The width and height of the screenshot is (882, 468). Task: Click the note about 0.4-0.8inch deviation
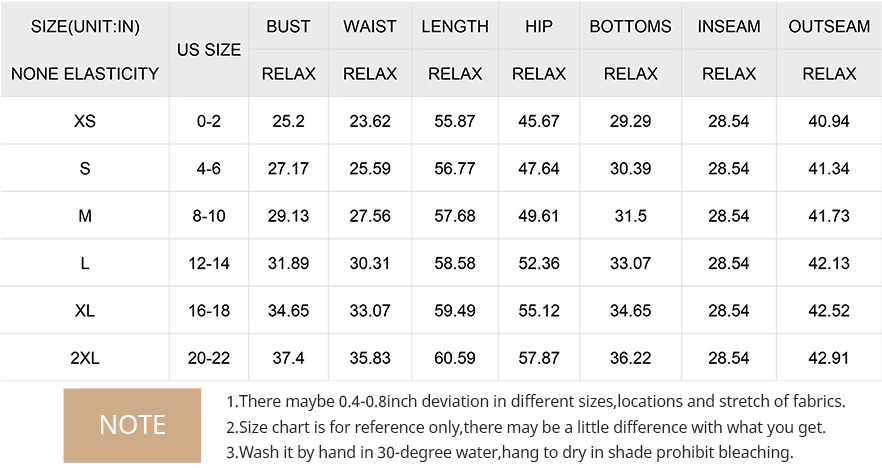[x=536, y=402]
